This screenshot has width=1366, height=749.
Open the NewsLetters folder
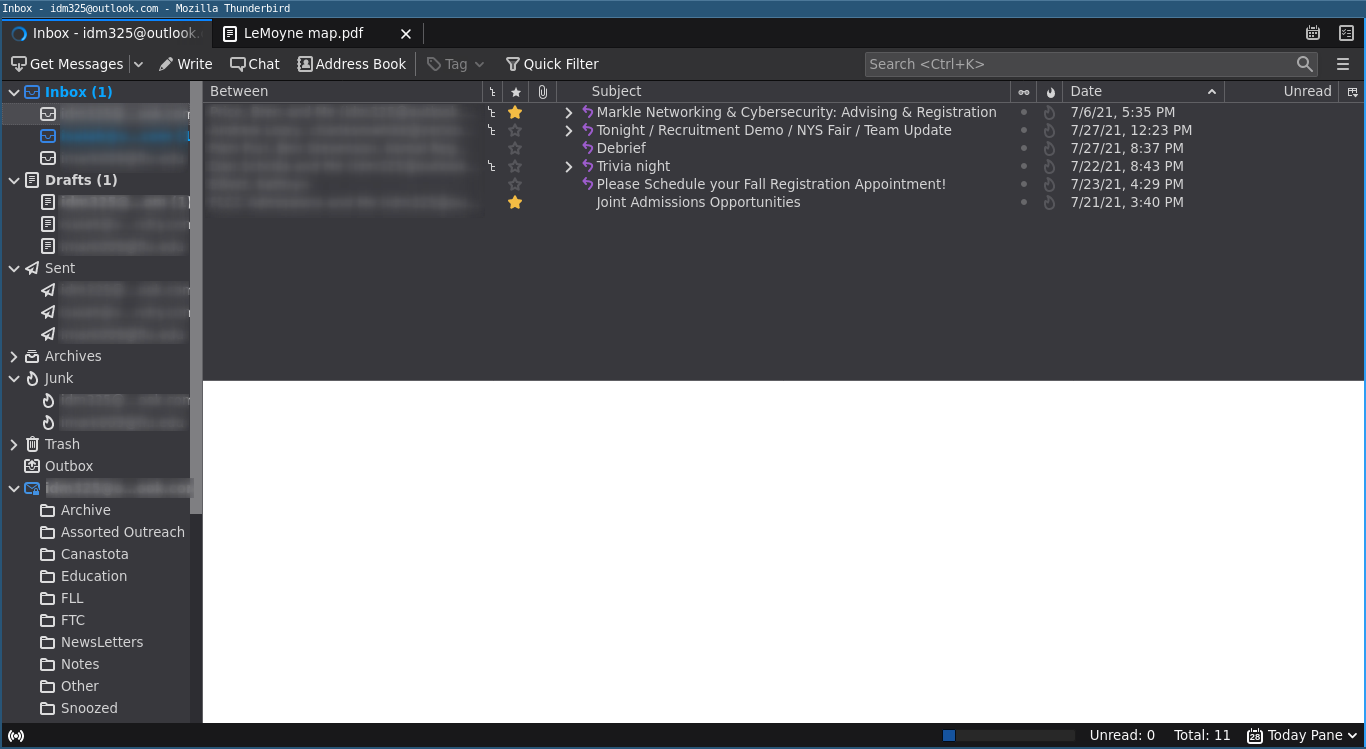(102, 642)
